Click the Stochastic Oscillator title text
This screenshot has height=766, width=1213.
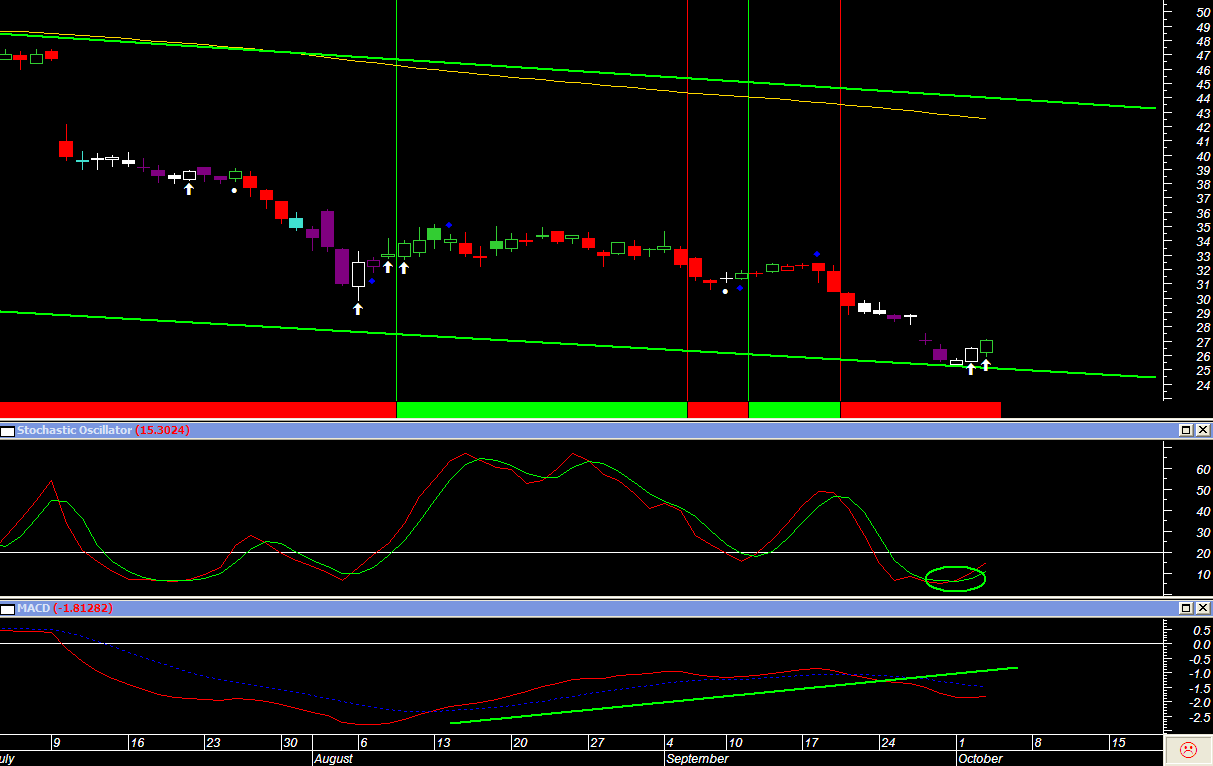[x=75, y=430]
